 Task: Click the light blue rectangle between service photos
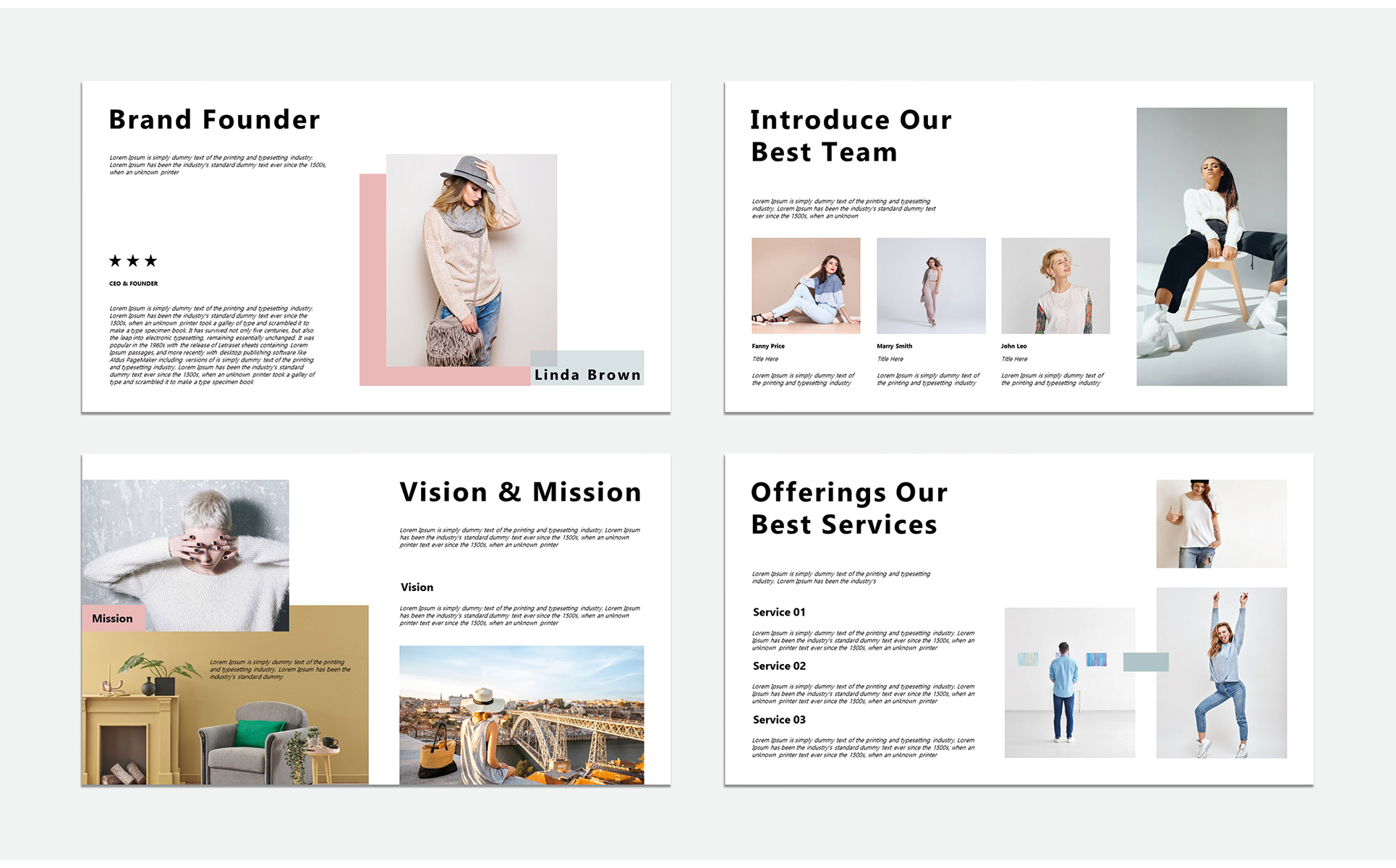(x=1146, y=662)
